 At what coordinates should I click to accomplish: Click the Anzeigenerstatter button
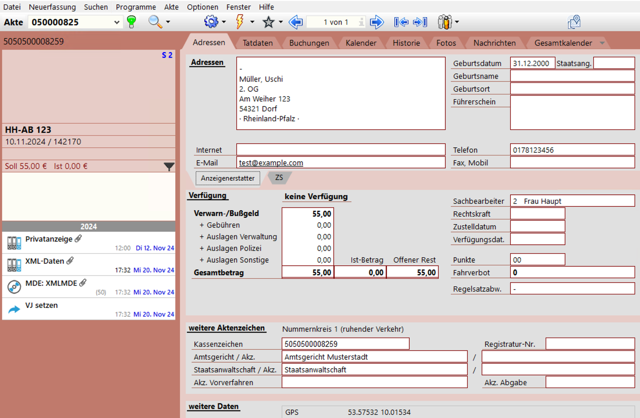click(x=228, y=178)
